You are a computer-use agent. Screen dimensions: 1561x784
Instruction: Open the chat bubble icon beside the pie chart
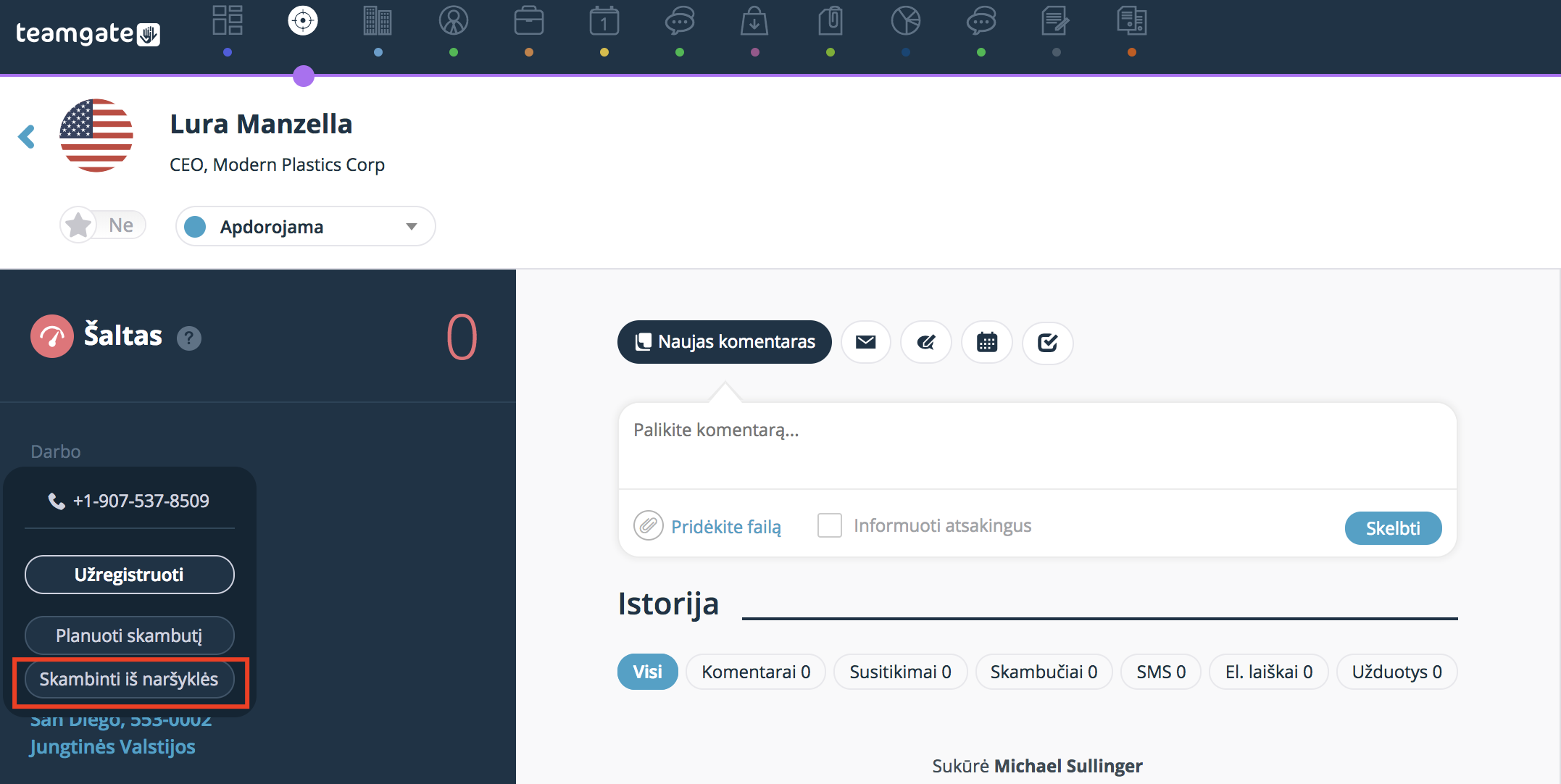pos(981,20)
